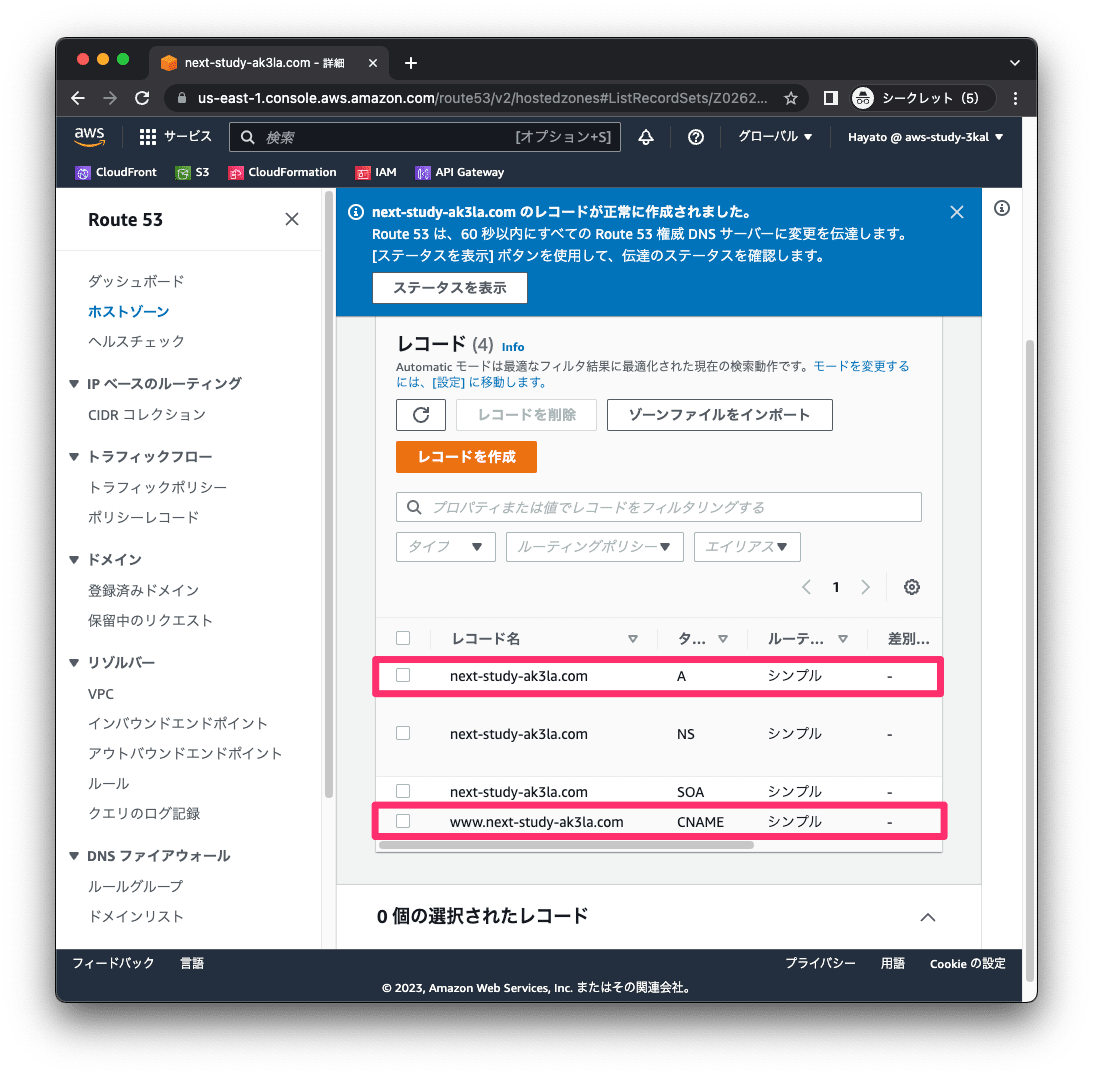This screenshot has height=1076, width=1093.
Task: Collapse the IP ベースのルーティング section
Action: pos(74,384)
